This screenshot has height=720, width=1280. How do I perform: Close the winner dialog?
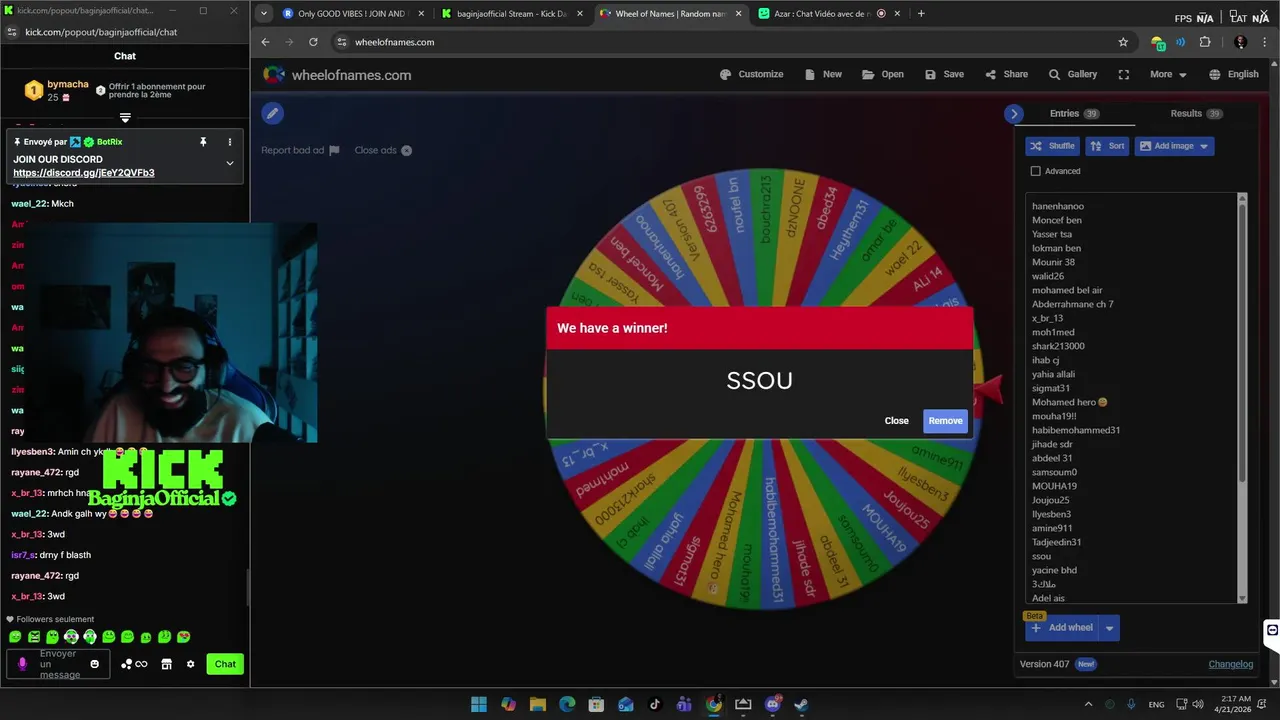(896, 421)
